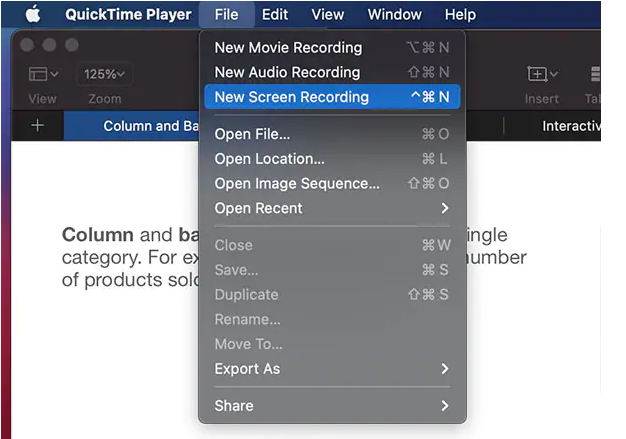Screen dimensions: 626x439
Task: Click the bold word "Column" in document
Action: pyautogui.click(x=98, y=235)
